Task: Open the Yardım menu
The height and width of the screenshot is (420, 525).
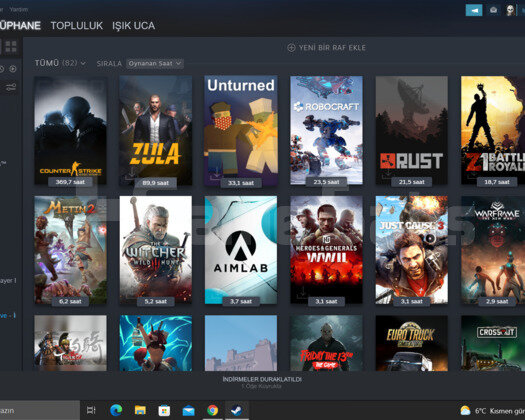Action: point(18,9)
